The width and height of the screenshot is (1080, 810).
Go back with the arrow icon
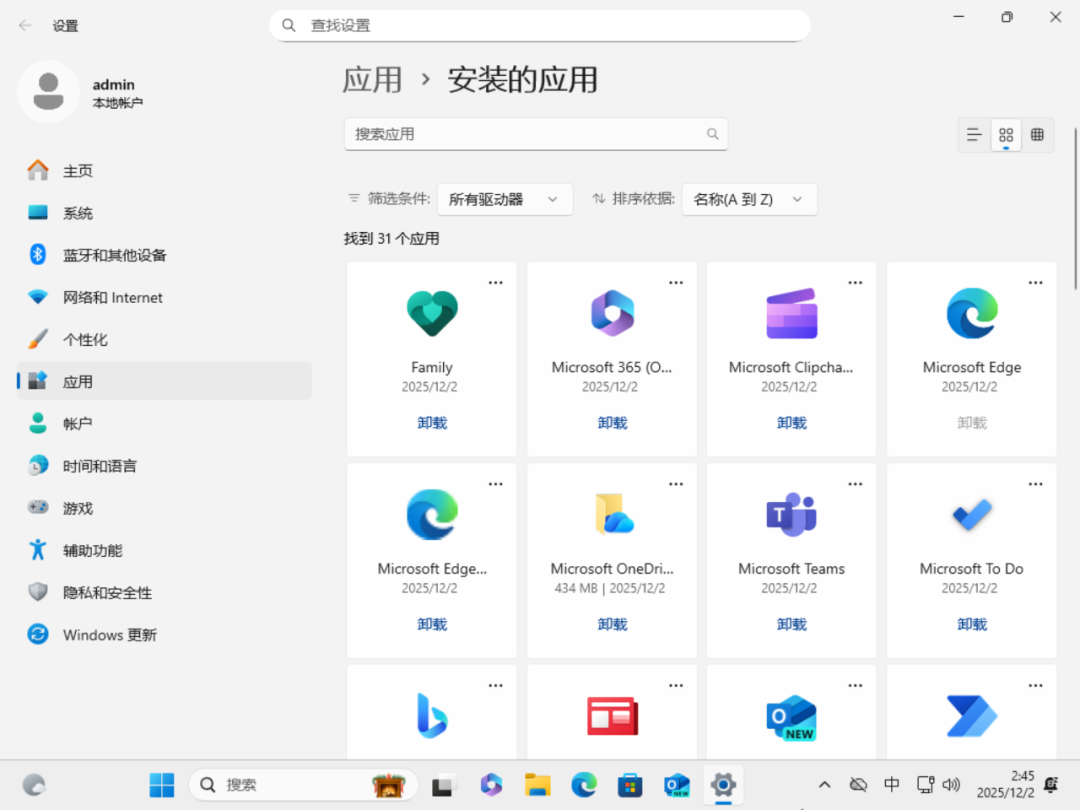(x=25, y=25)
